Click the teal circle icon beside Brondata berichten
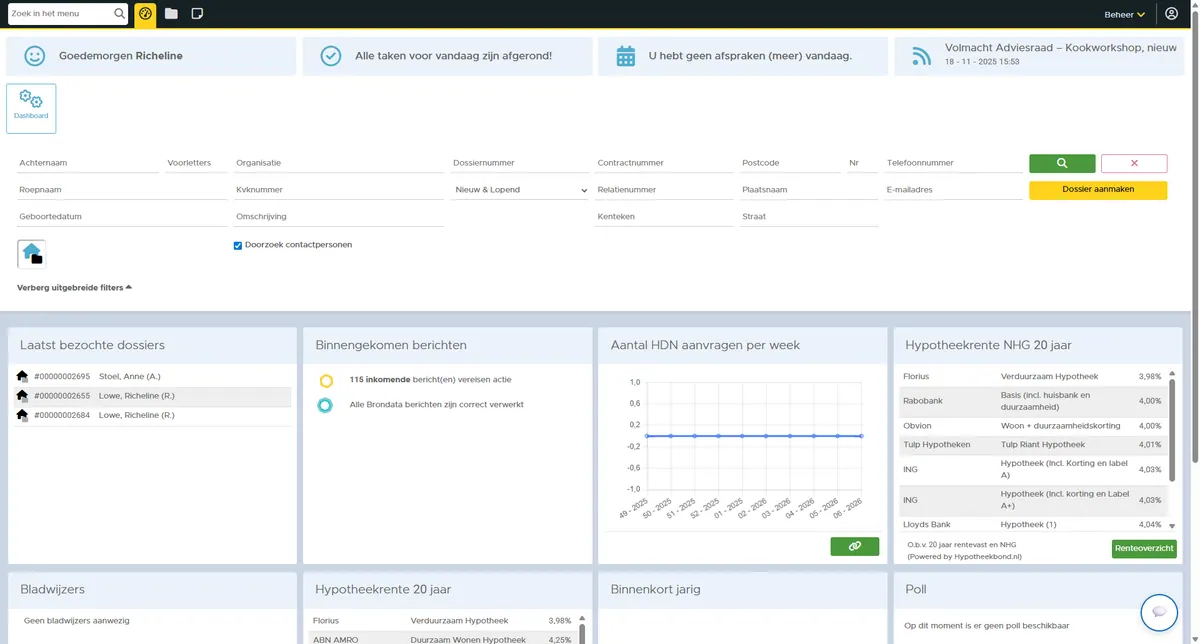 (325, 405)
